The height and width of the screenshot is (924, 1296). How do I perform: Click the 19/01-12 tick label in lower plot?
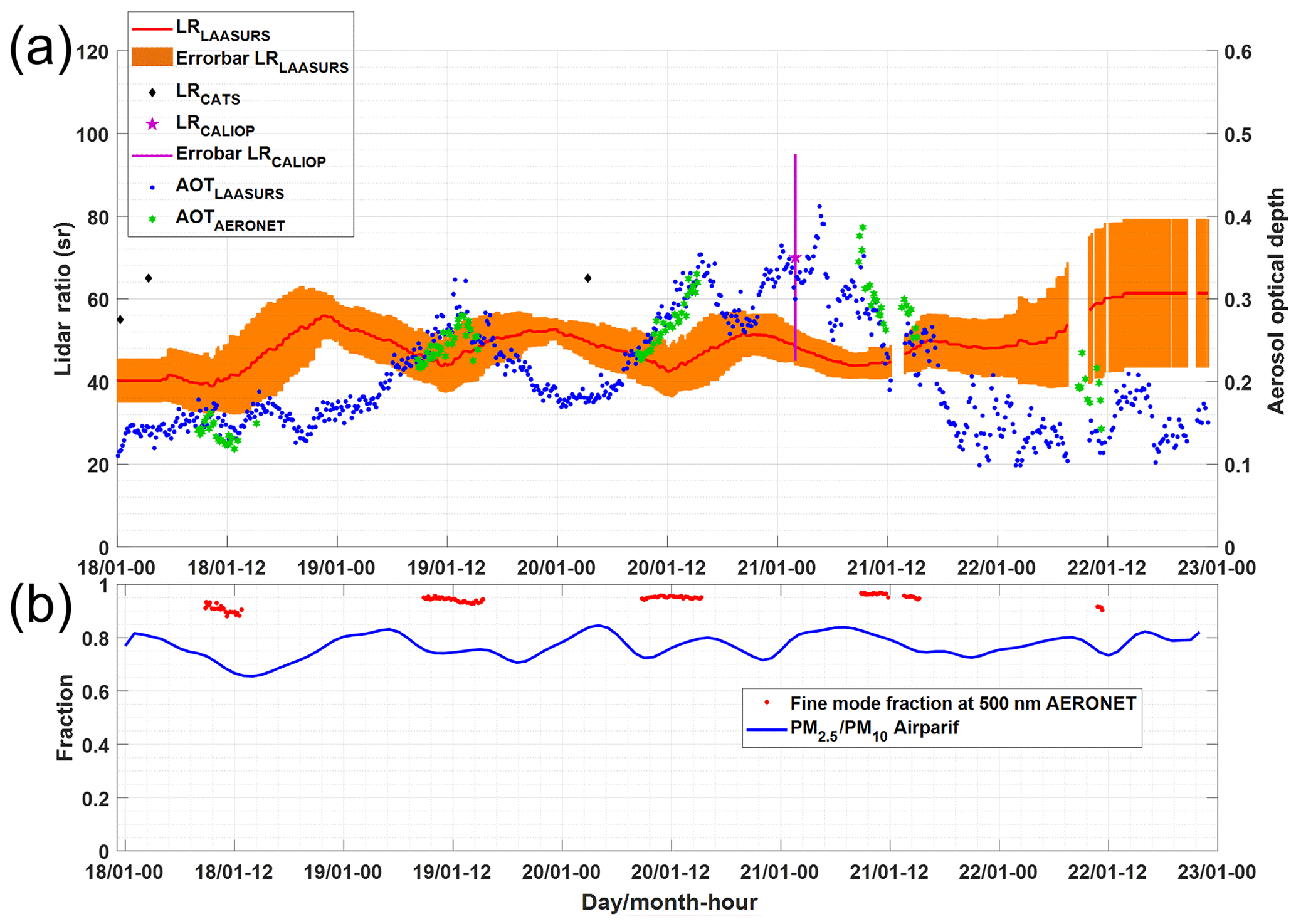click(x=452, y=872)
